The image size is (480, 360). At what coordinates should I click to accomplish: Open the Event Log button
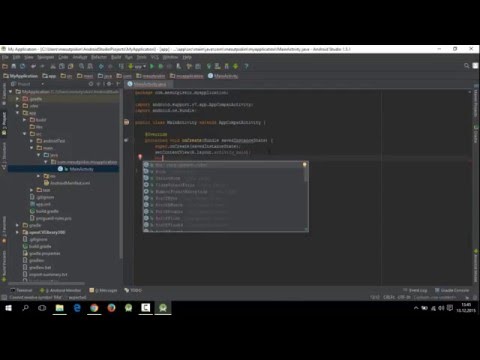tap(415, 290)
